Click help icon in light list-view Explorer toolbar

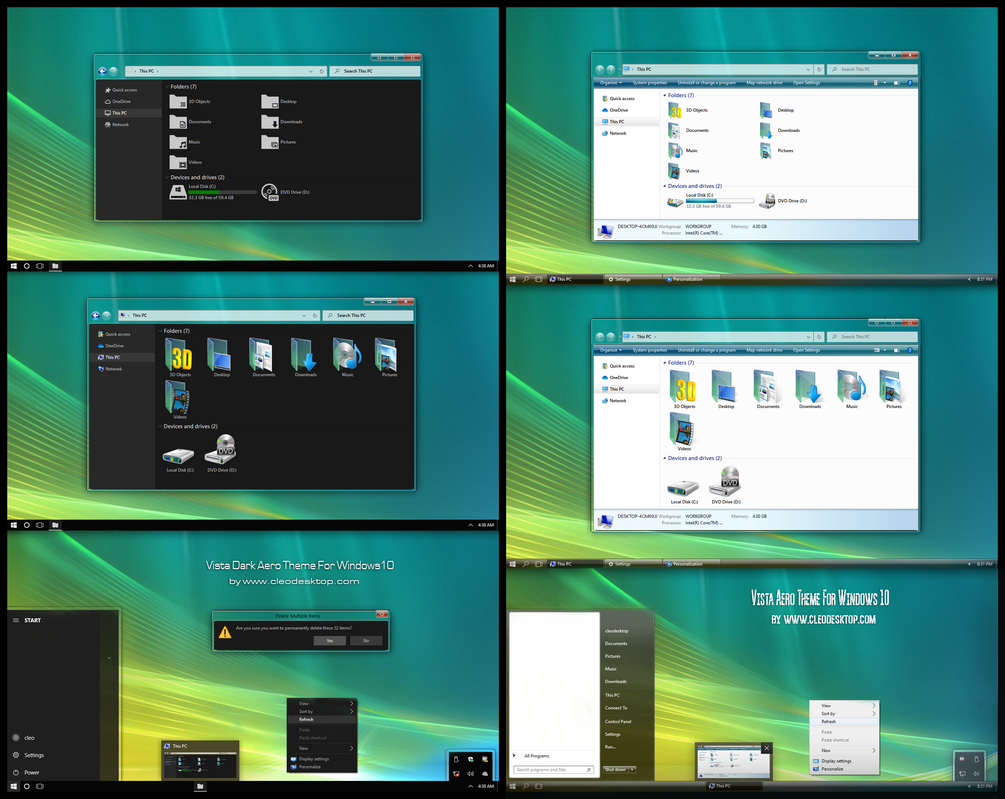[x=909, y=83]
